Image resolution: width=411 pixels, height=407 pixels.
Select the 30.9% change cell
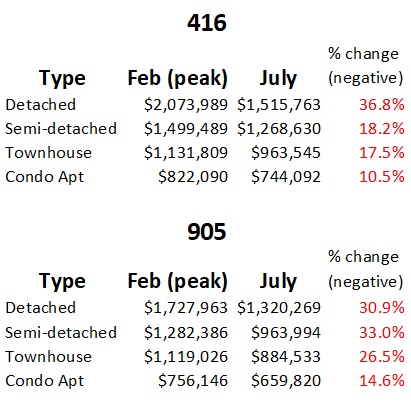point(382,308)
